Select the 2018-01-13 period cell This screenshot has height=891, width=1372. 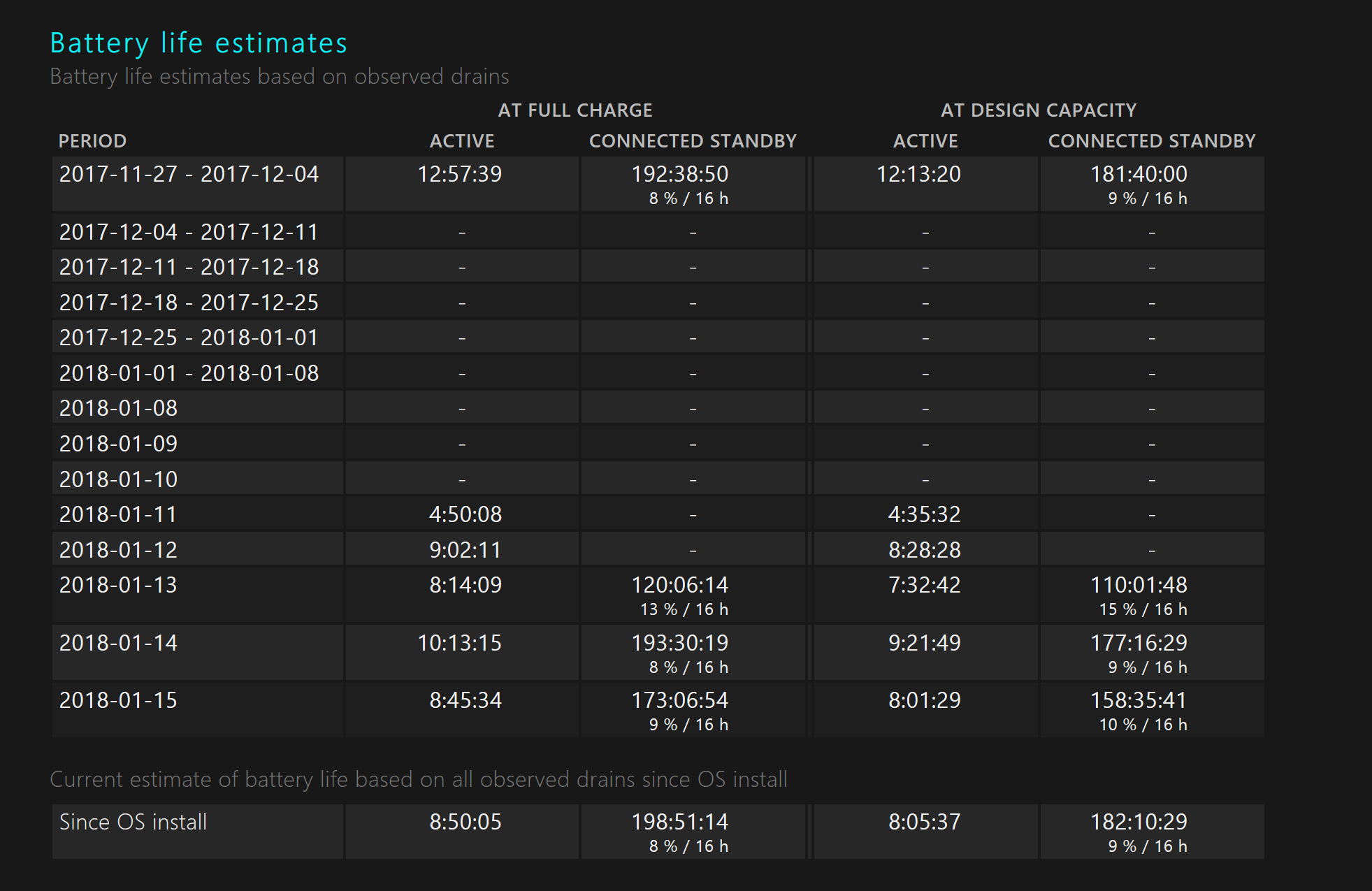118,585
